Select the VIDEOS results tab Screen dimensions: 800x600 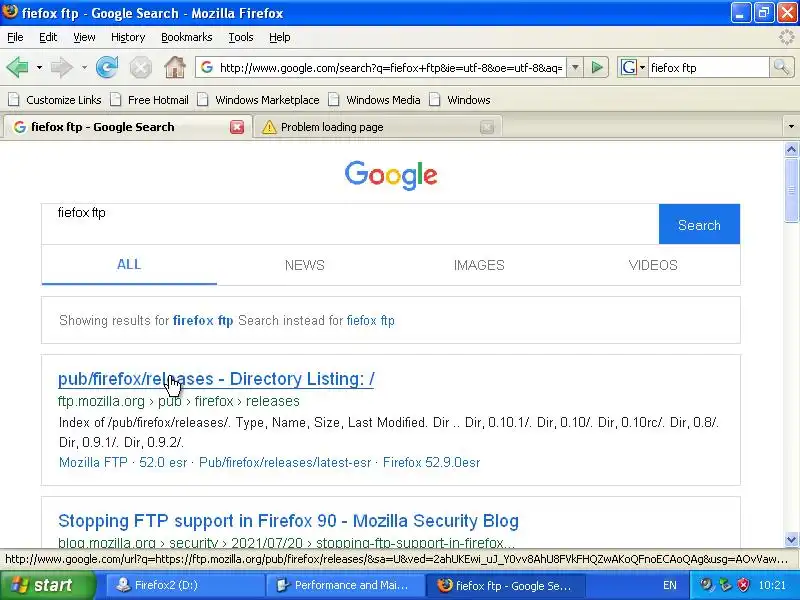click(x=653, y=265)
